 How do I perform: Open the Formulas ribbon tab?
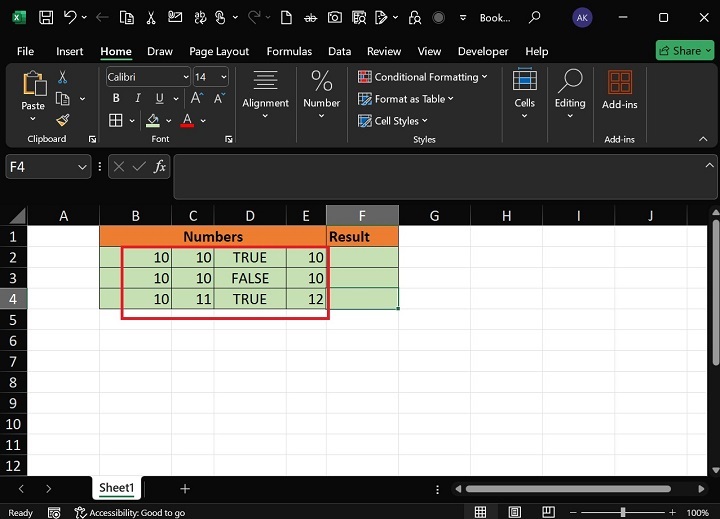(288, 51)
